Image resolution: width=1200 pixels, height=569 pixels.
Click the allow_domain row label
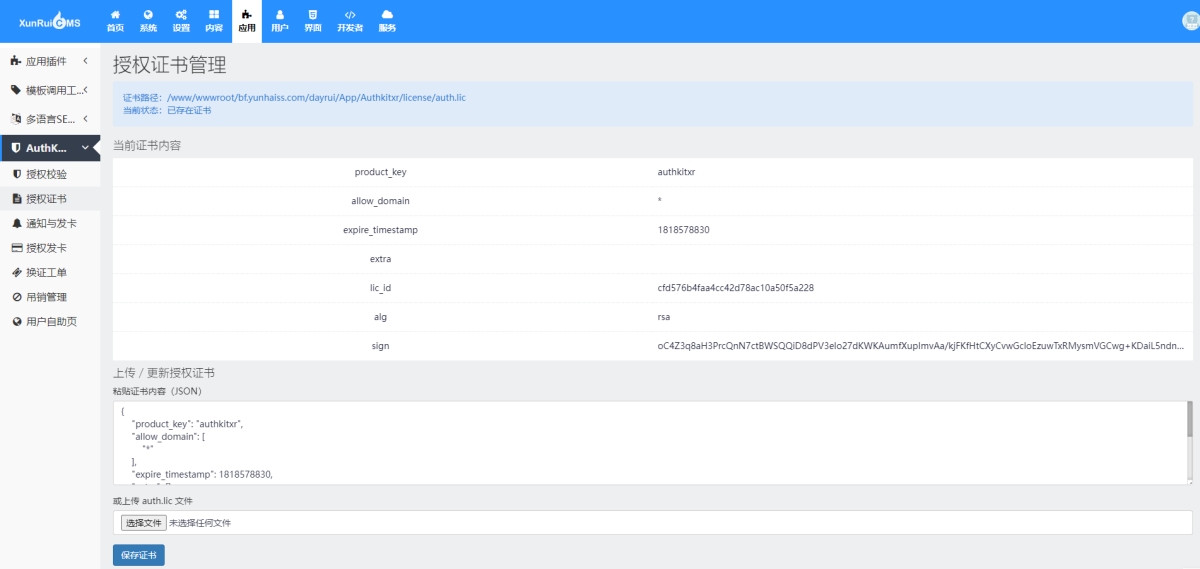tap(380, 201)
